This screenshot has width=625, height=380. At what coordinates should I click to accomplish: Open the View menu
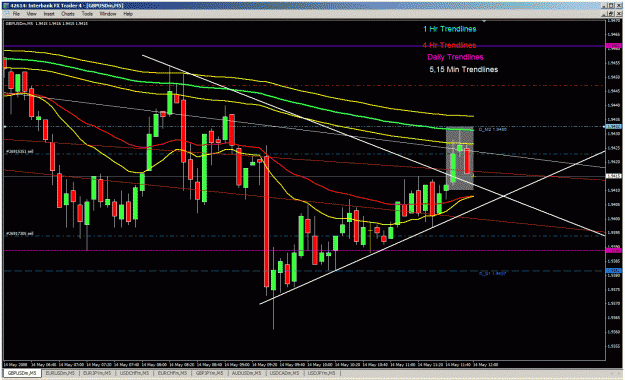pyautogui.click(x=31, y=14)
